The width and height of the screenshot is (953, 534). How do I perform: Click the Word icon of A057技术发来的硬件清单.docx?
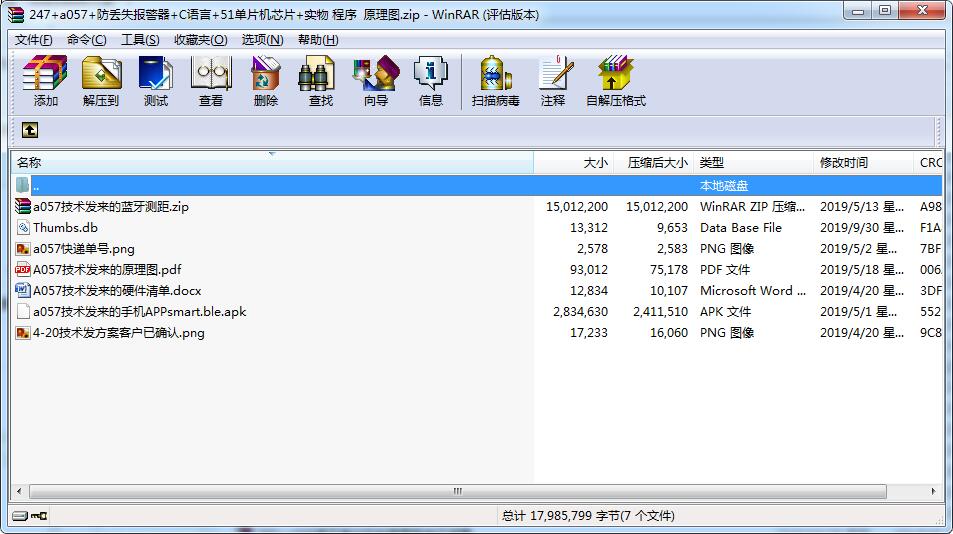coord(22,290)
